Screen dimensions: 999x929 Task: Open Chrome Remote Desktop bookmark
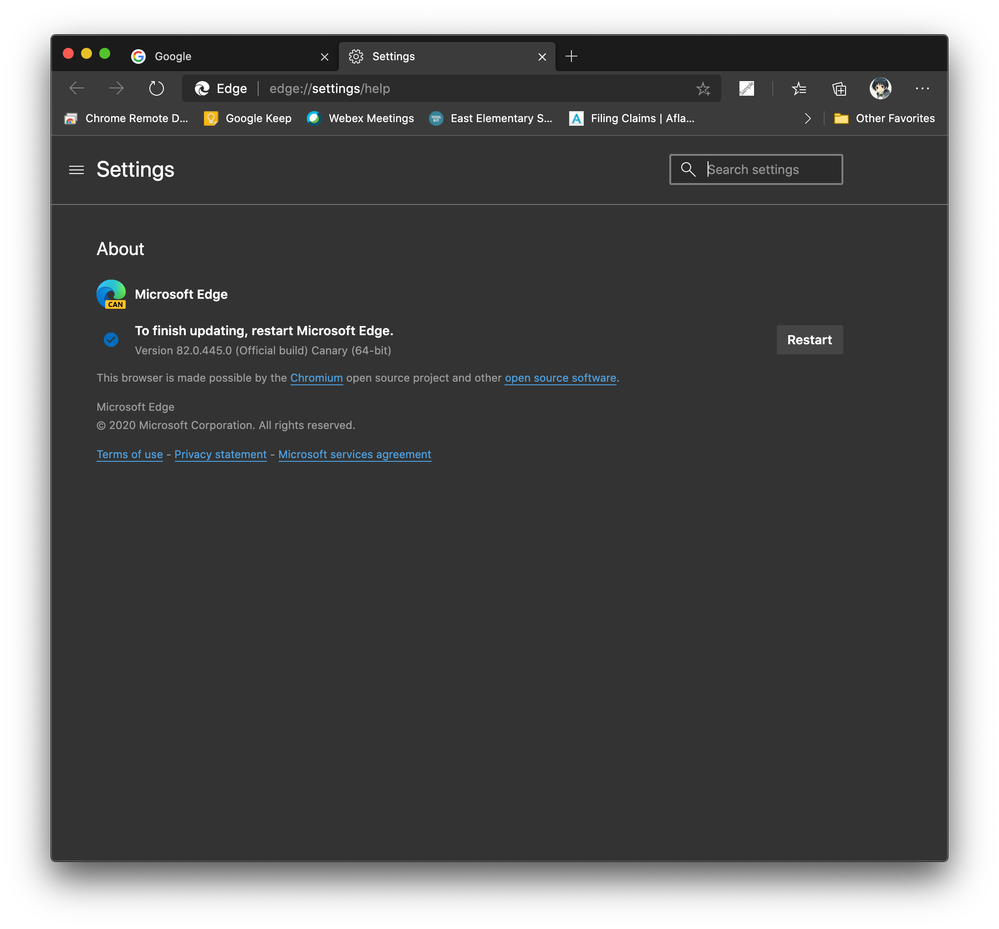126,119
